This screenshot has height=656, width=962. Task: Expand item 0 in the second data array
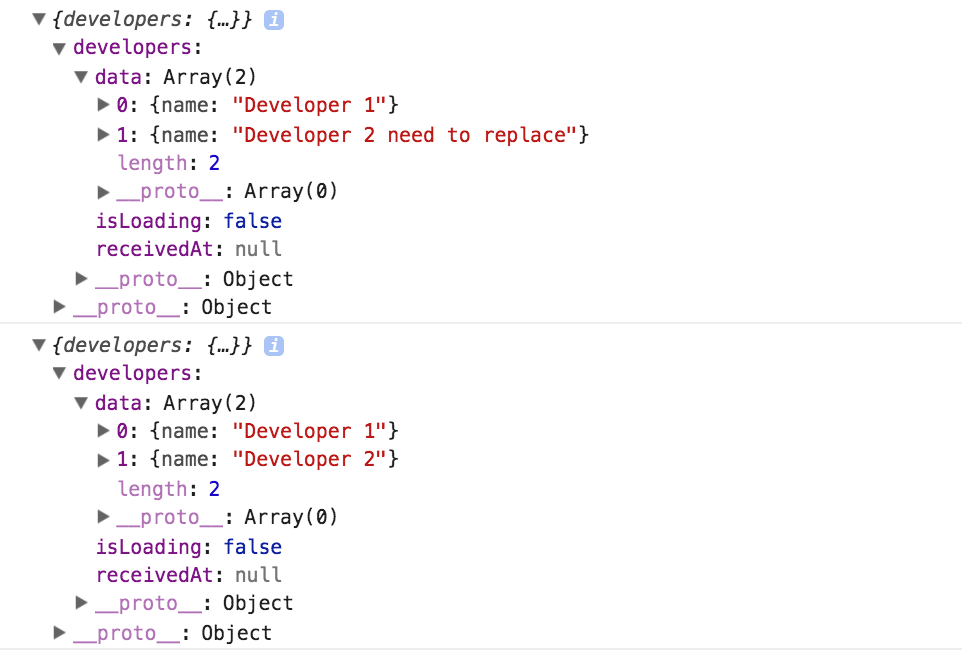(x=103, y=431)
